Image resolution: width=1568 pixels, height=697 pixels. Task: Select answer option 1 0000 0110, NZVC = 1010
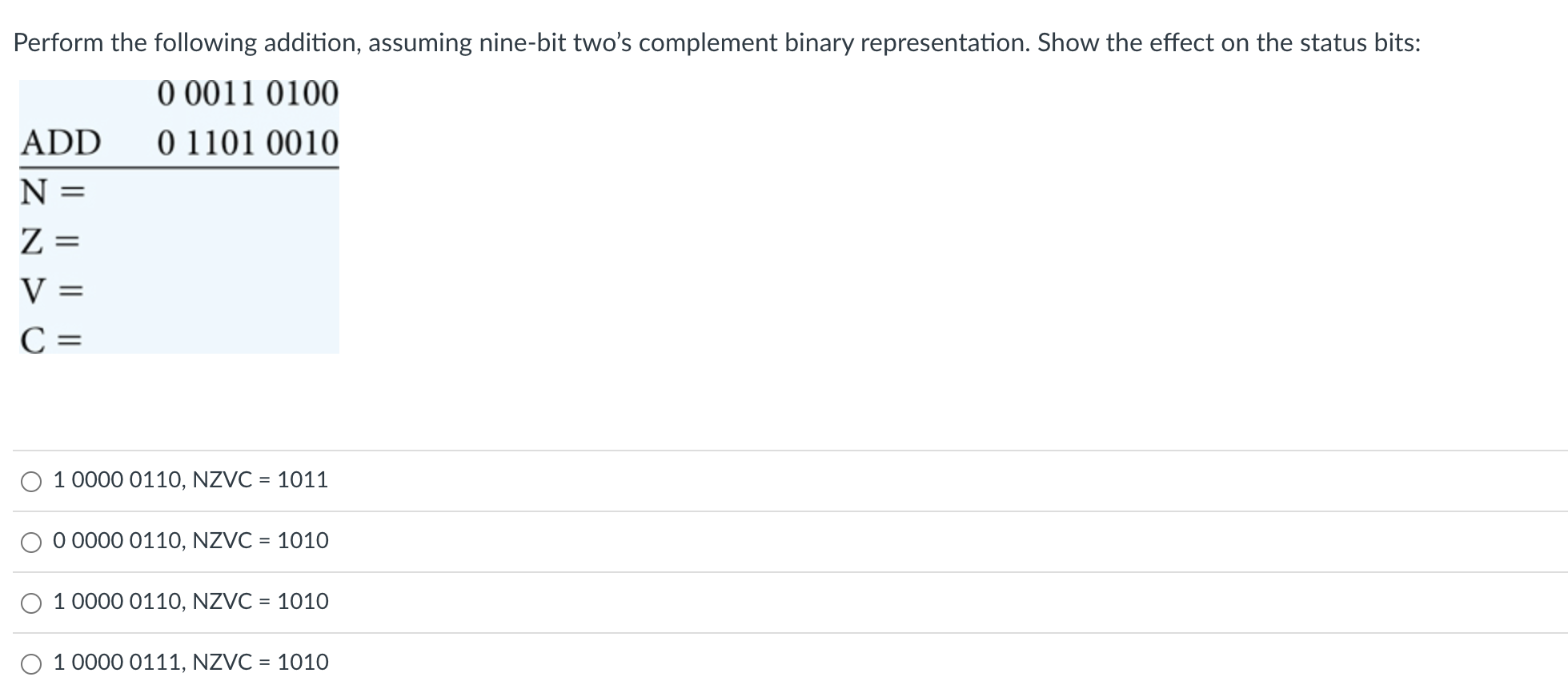point(30,603)
